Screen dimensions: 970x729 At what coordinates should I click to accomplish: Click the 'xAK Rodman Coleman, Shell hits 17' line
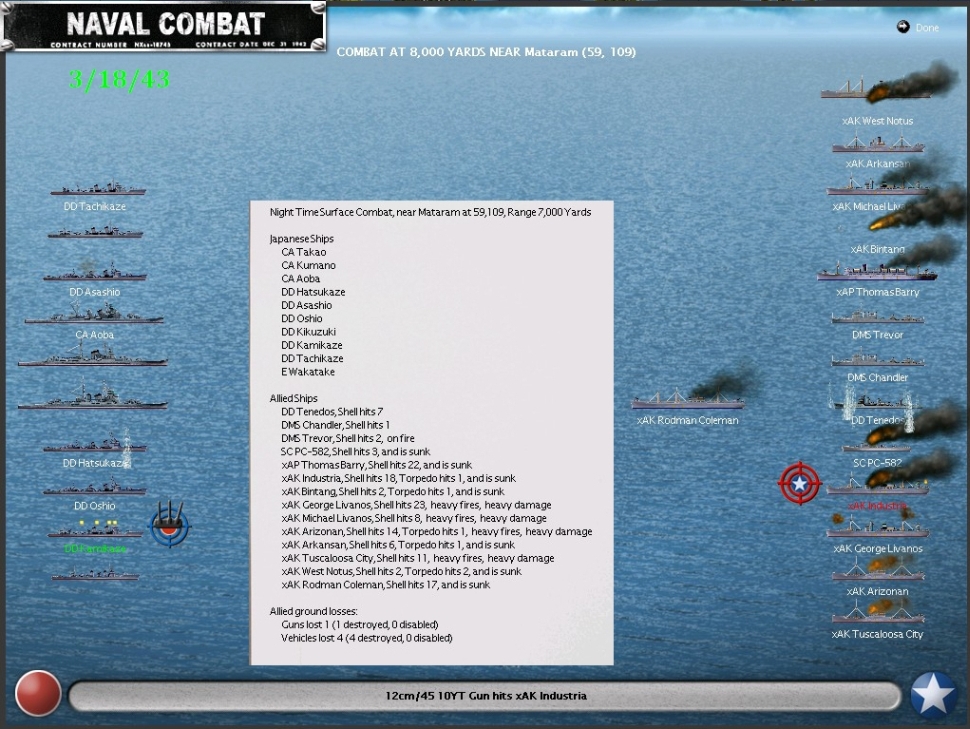click(x=385, y=585)
